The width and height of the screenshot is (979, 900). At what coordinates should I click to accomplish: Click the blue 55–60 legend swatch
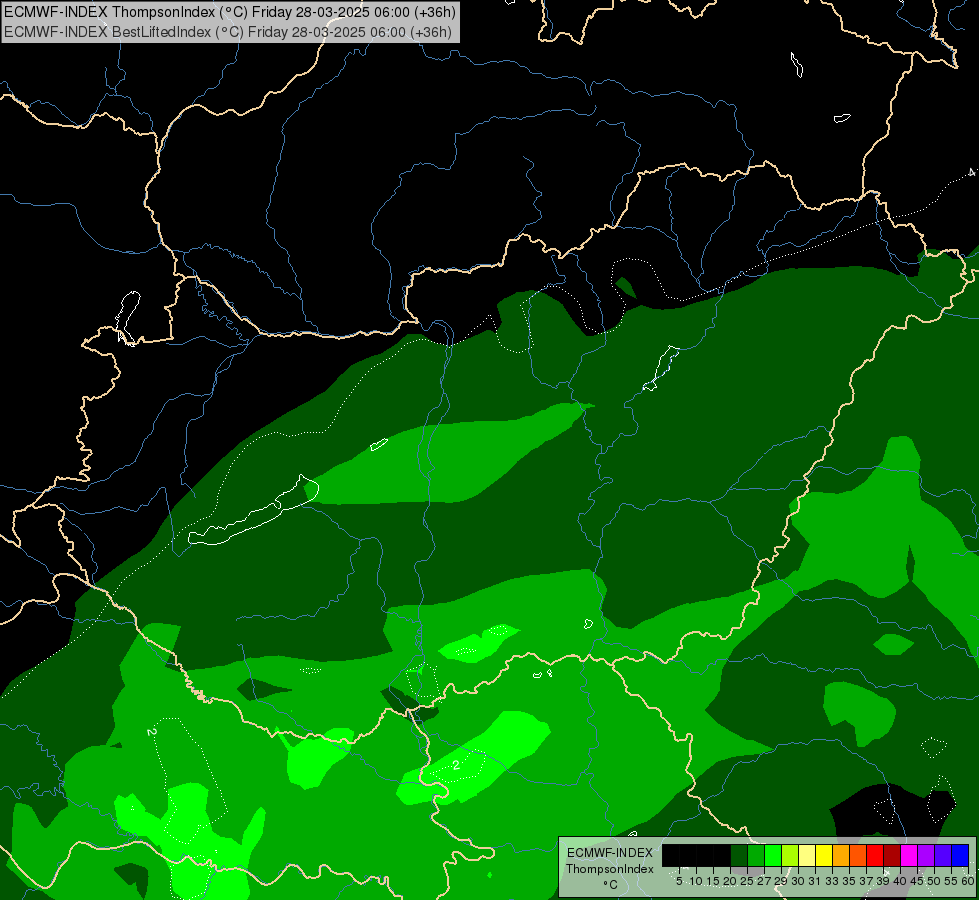tap(960, 855)
